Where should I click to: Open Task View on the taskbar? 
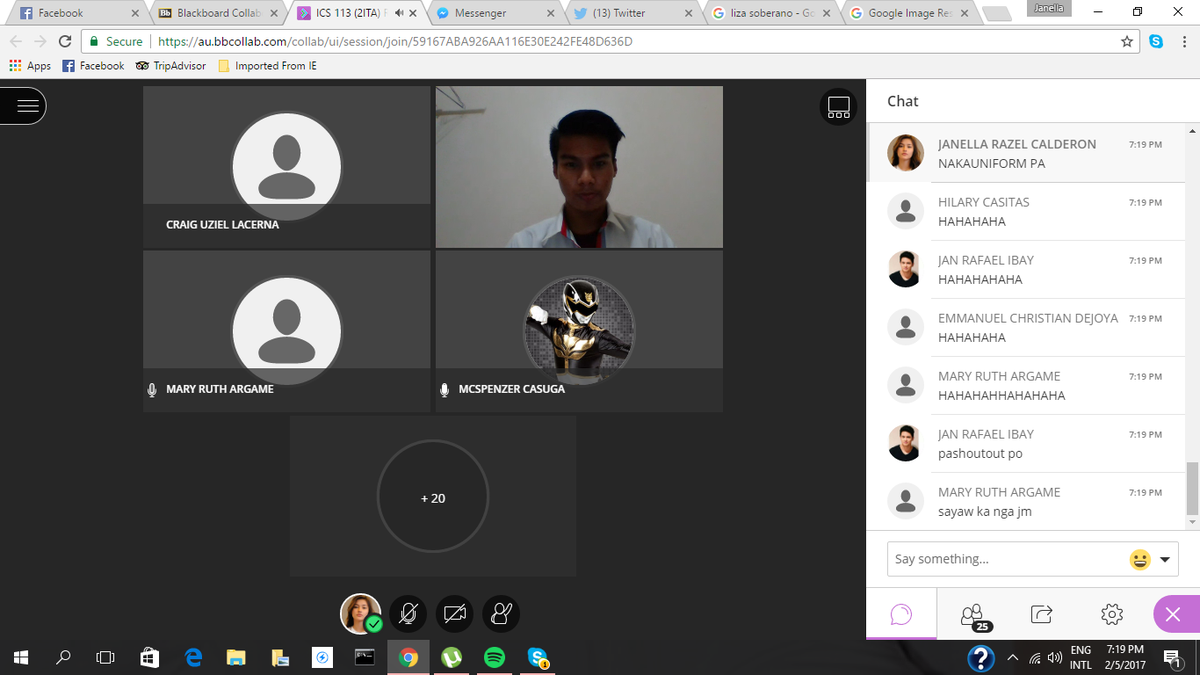(x=105, y=658)
